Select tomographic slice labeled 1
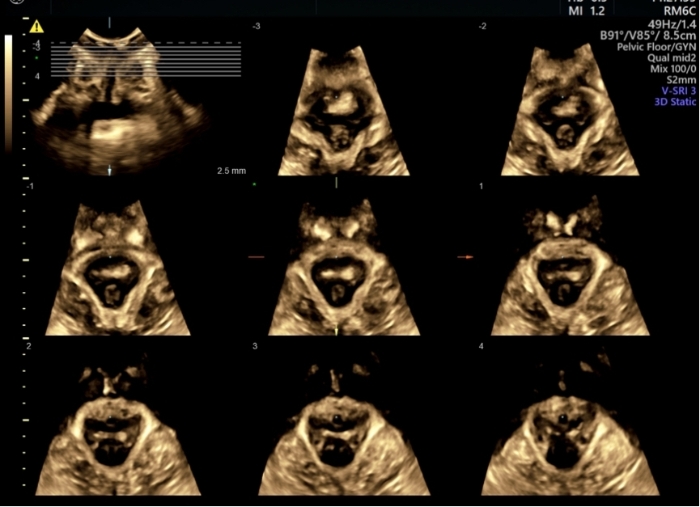 (570, 266)
